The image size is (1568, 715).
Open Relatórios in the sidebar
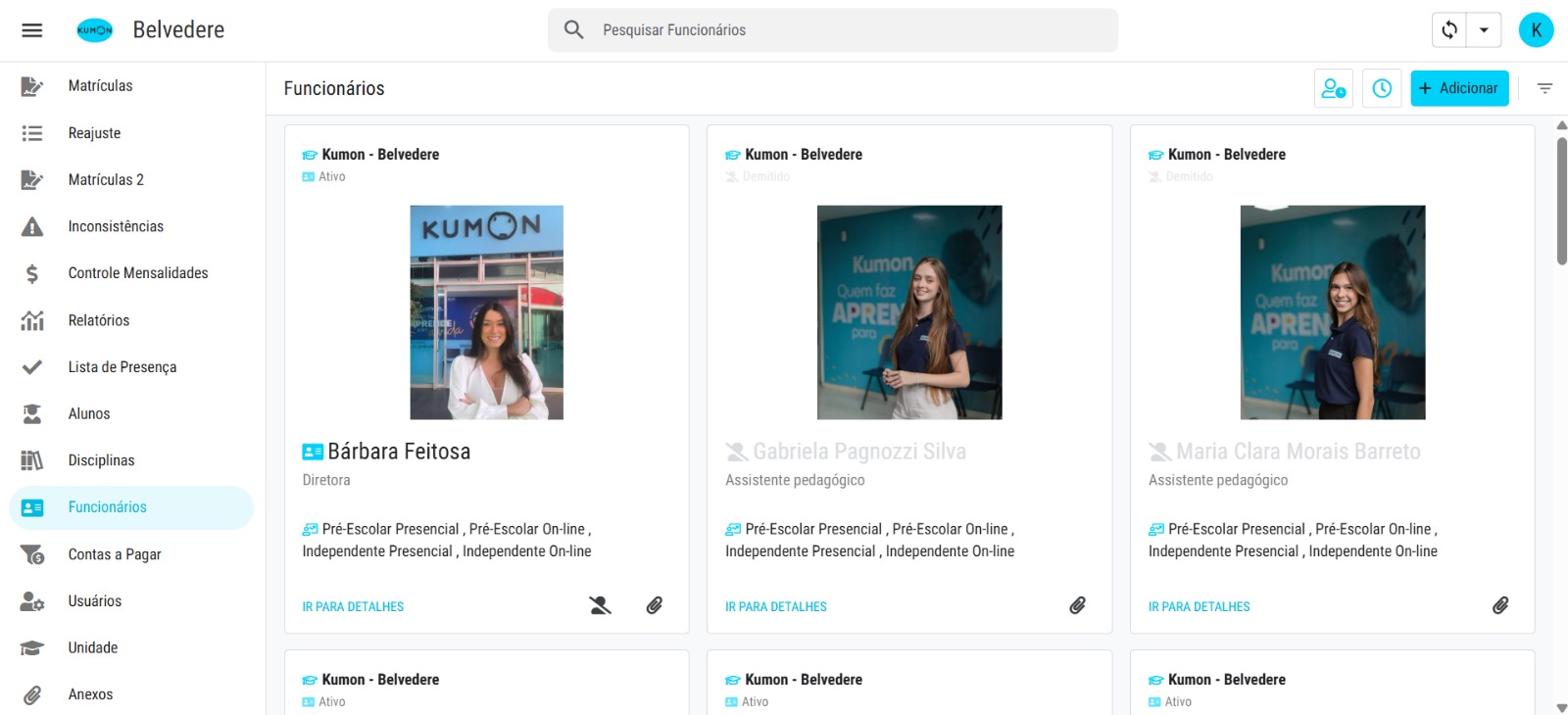tap(131, 320)
